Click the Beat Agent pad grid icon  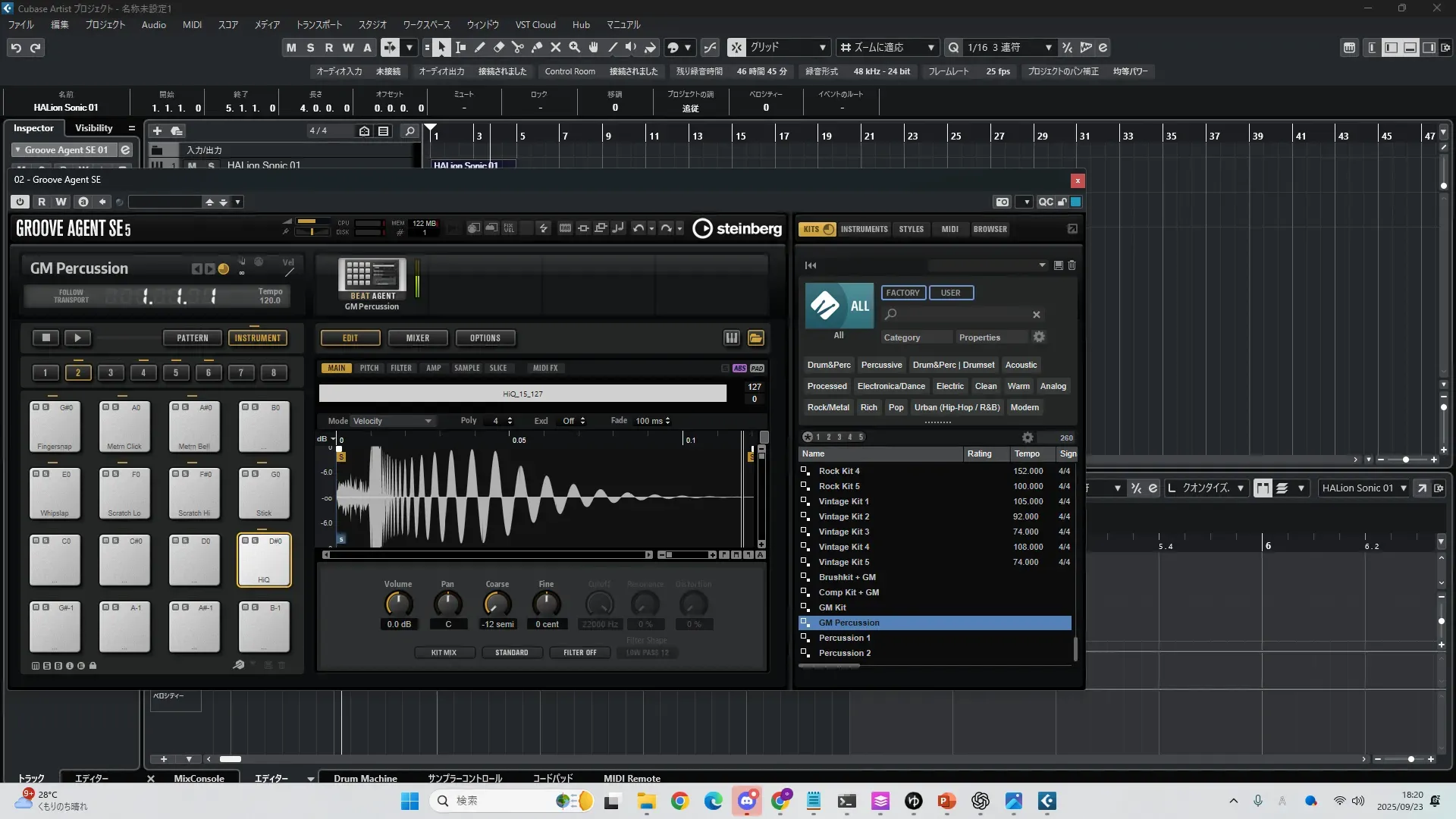pos(372,276)
